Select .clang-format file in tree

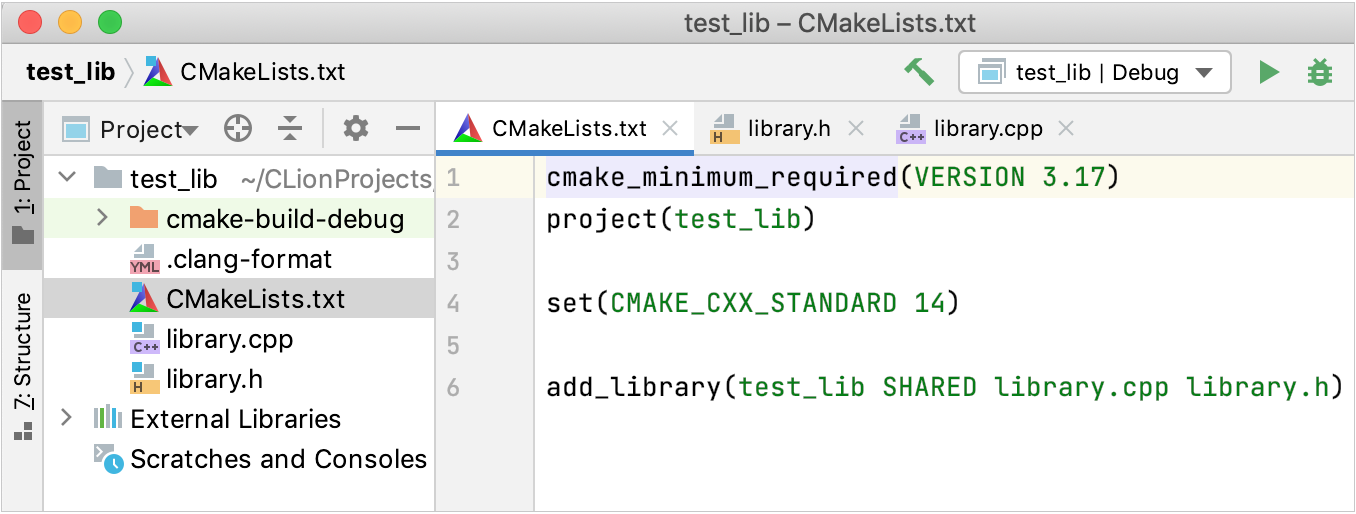coord(249,259)
